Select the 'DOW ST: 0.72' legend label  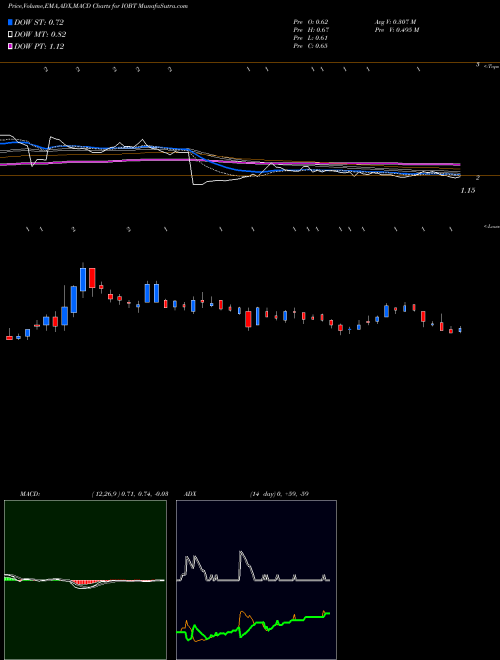tap(39, 22)
